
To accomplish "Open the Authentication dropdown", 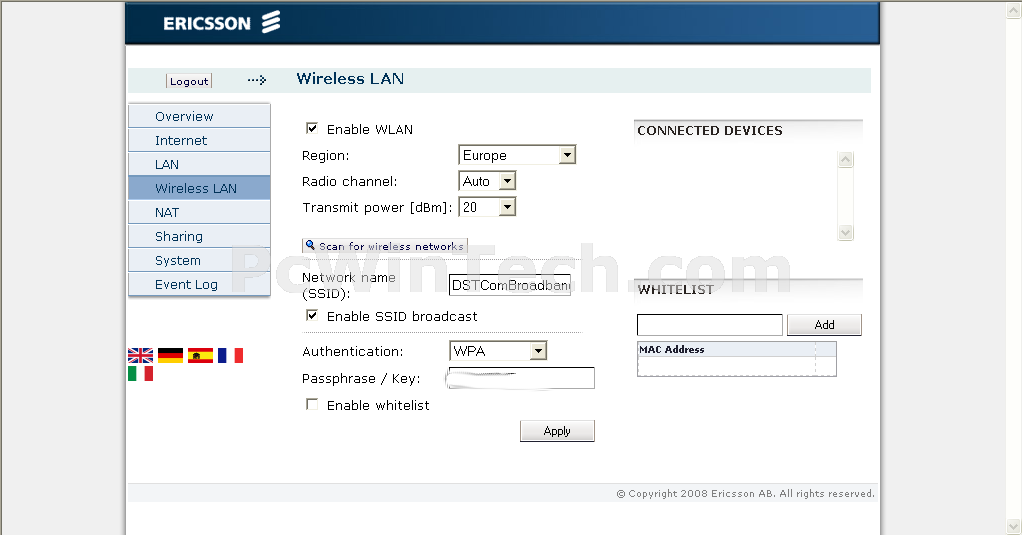I will [498, 351].
